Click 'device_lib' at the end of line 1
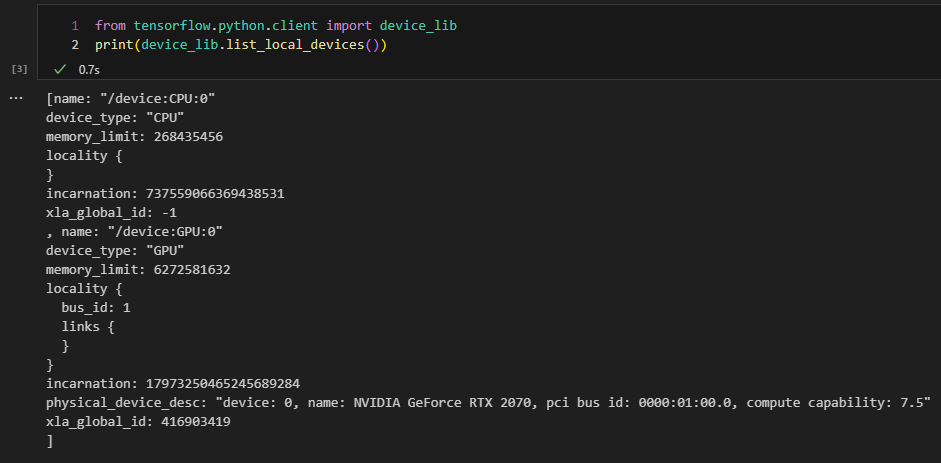Viewport: 941px width, 463px height. coord(418,25)
